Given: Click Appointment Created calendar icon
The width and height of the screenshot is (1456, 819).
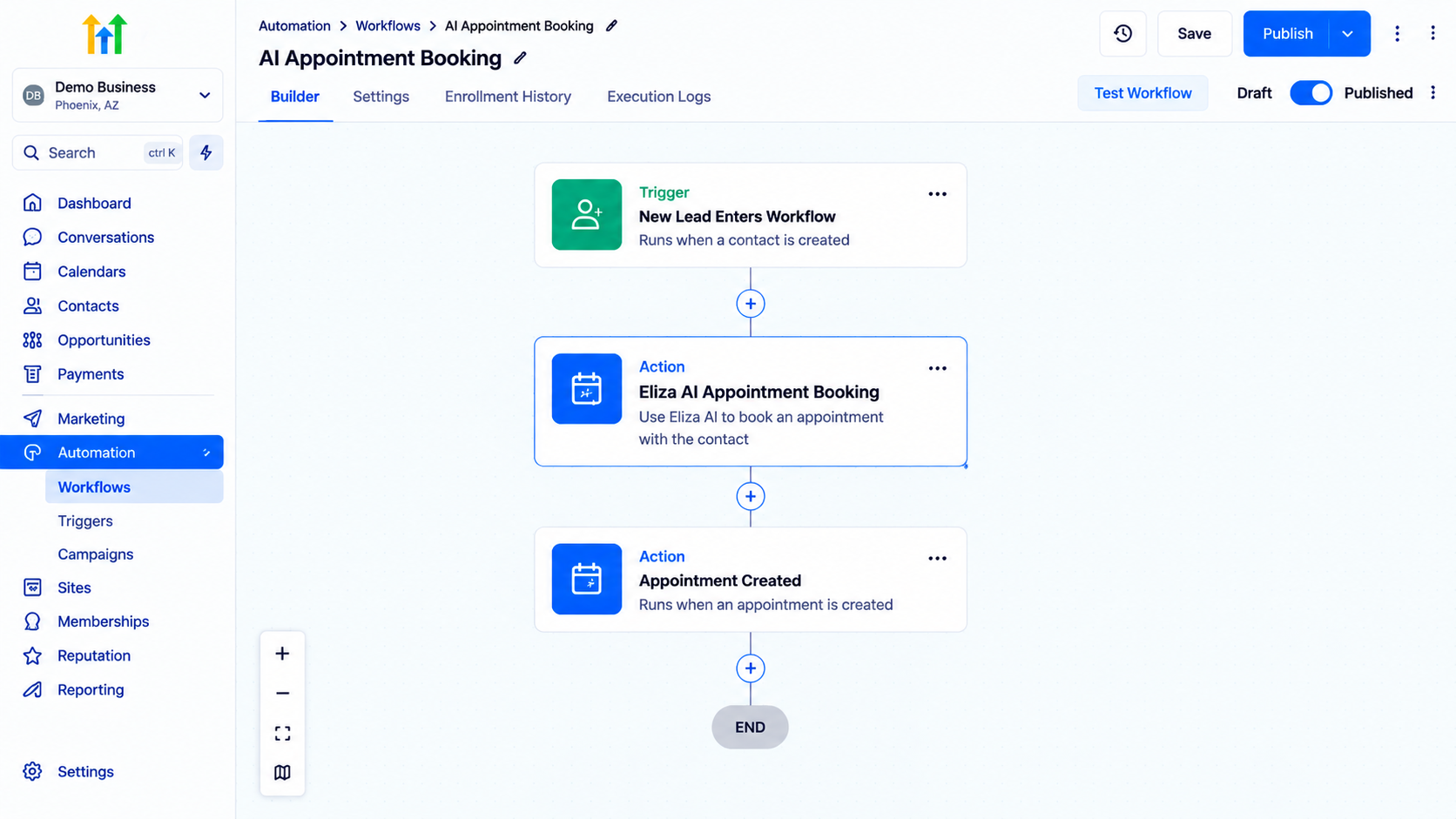Looking at the screenshot, I should (x=587, y=579).
